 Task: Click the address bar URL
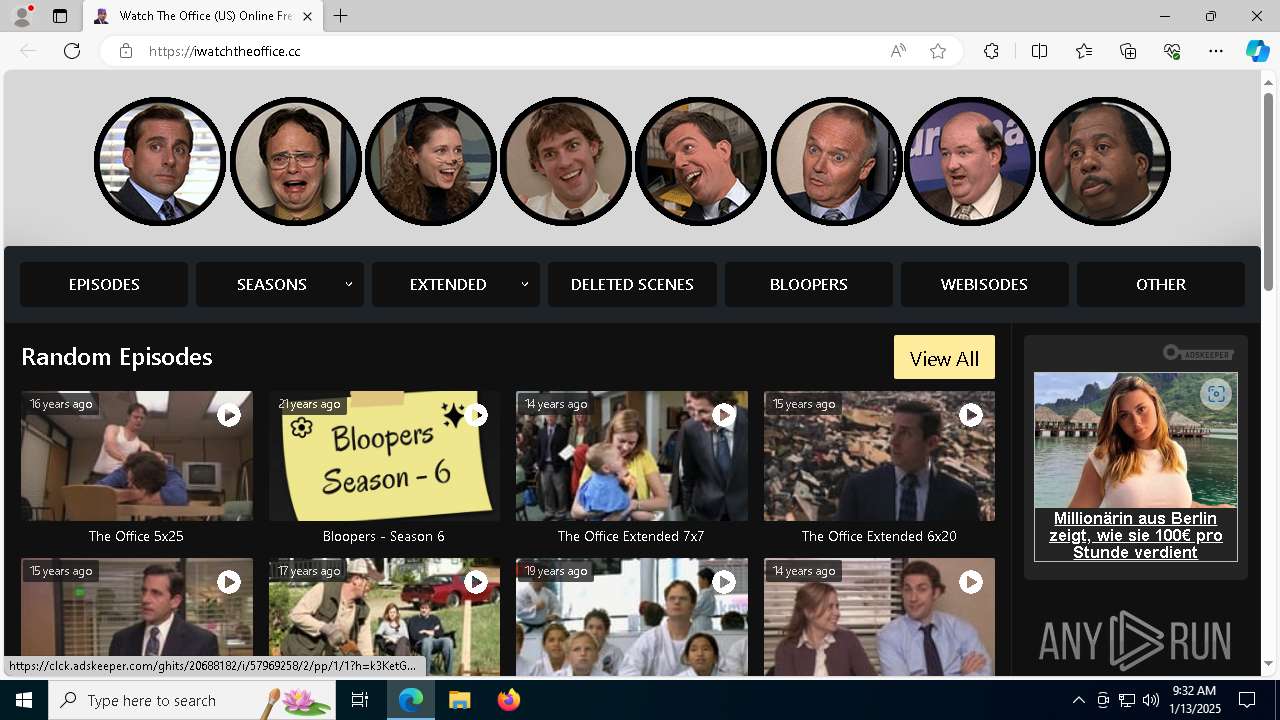point(225,51)
